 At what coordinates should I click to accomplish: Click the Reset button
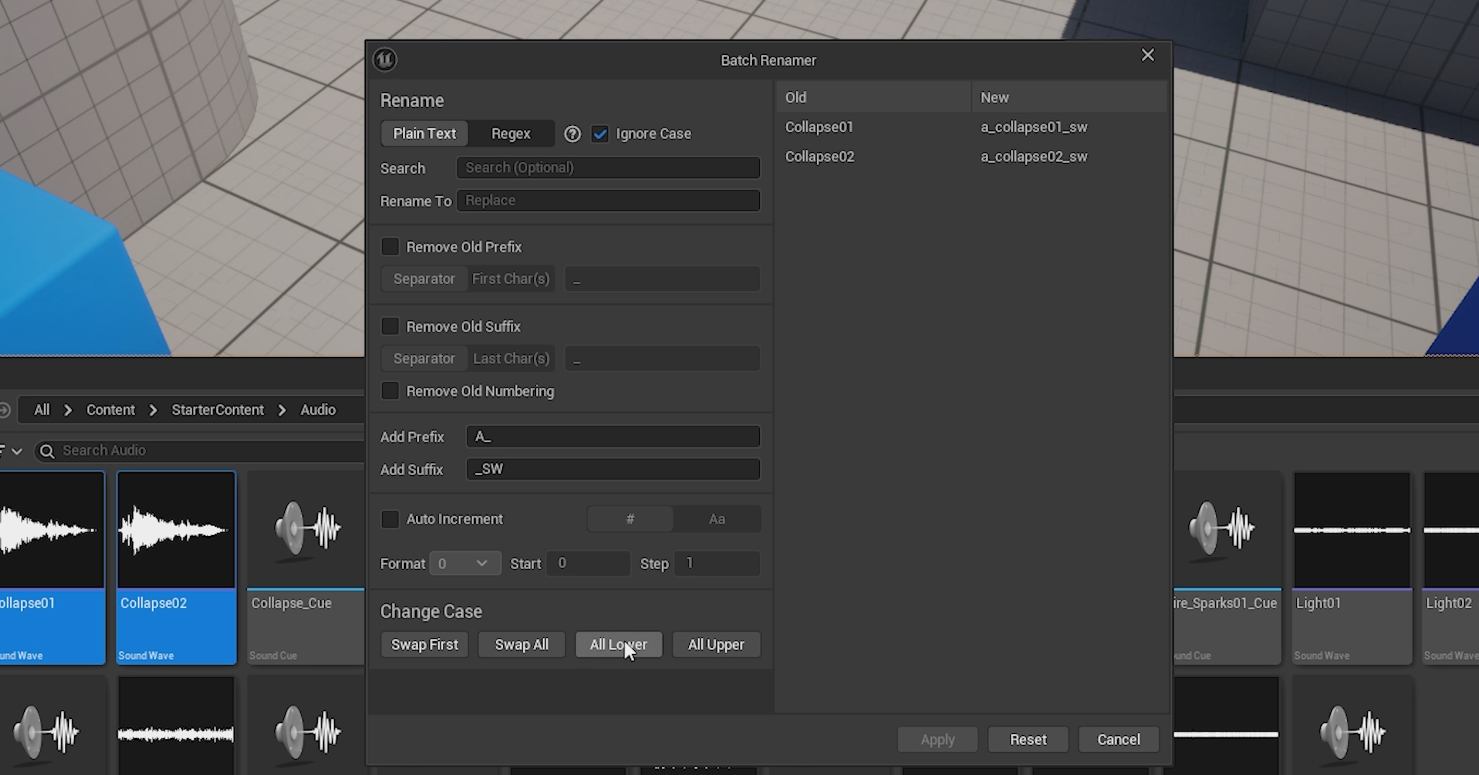pyautogui.click(x=1028, y=740)
